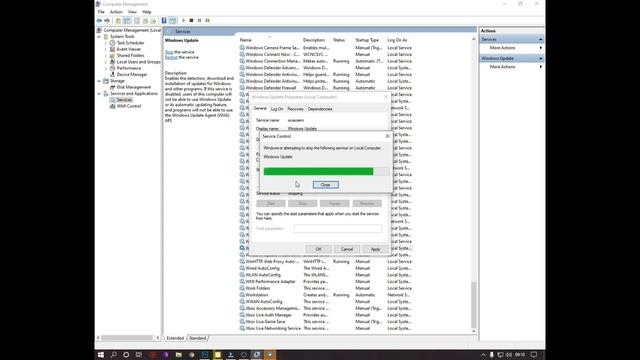Click the Windows Camera Frame Server service icon

coord(242,48)
